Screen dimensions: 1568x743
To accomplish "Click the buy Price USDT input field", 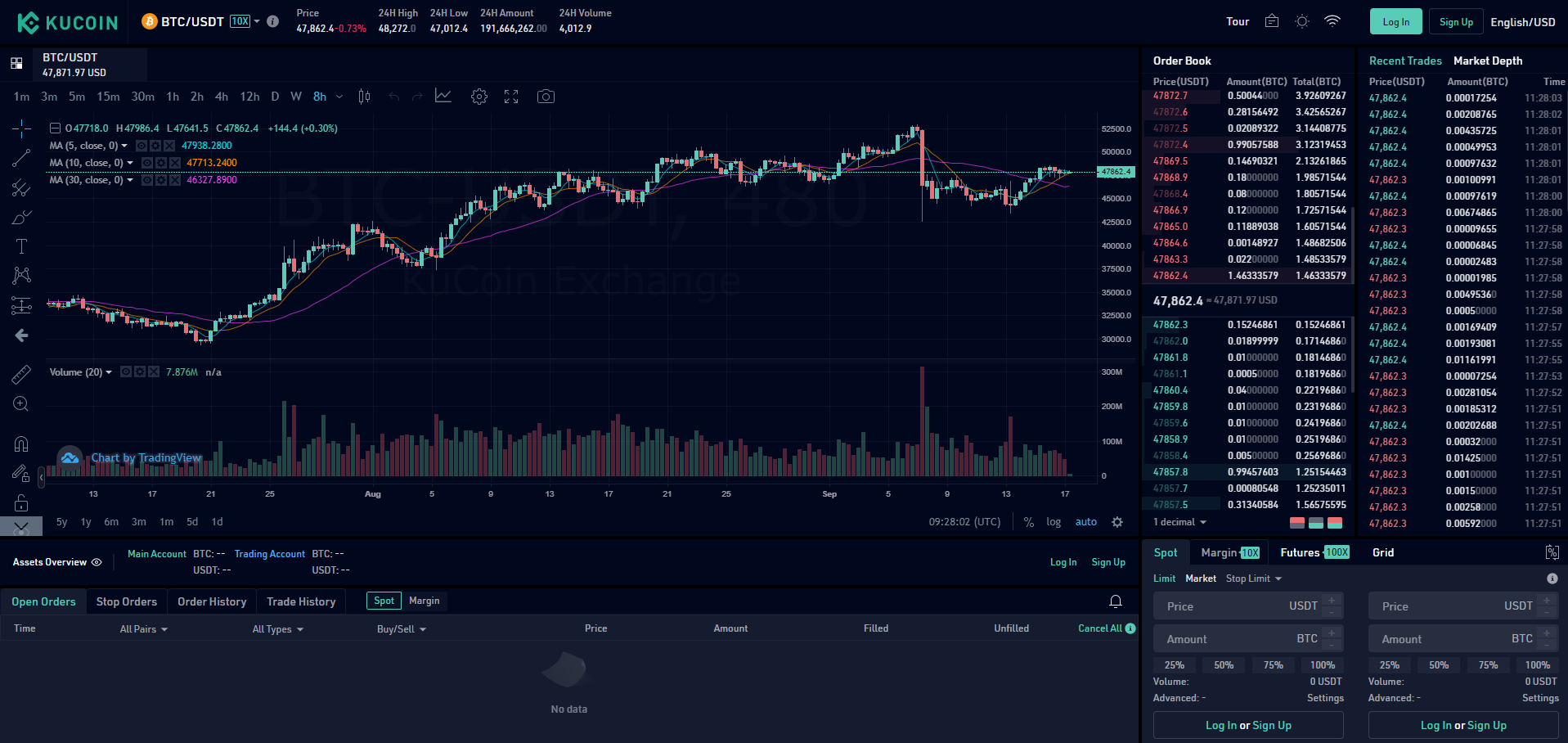I will pyautogui.click(x=1248, y=606).
